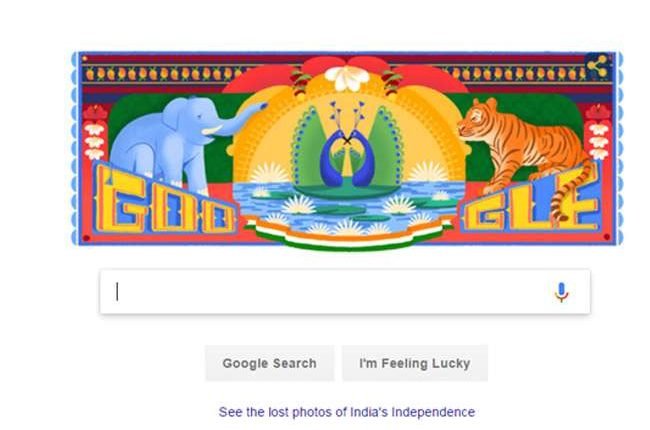The width and height of the screenshot is (650, 430).
Task: Select the twin peacocks at the doodle center
Action: tap(347, 145)
